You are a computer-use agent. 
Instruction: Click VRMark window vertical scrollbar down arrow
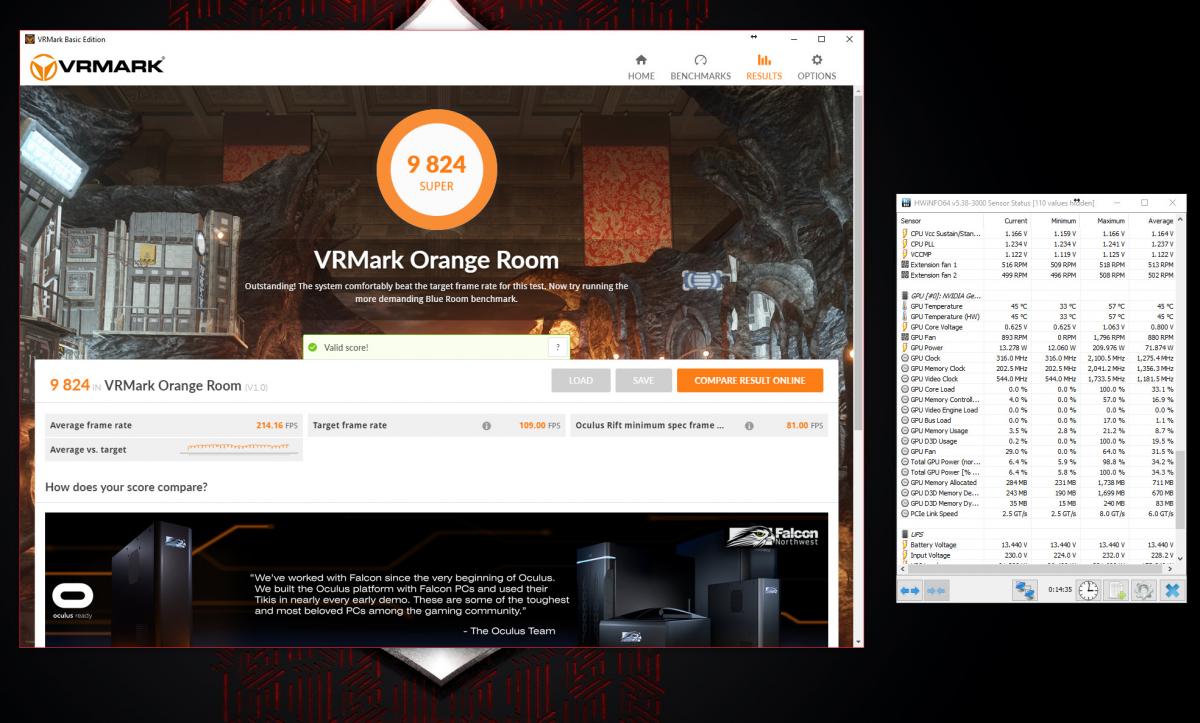[857, 641]
